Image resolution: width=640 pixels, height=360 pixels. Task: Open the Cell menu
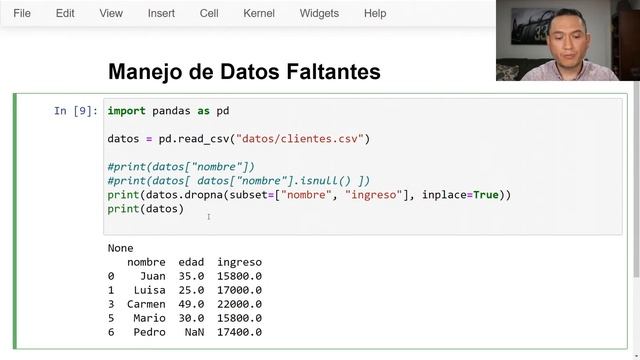click(209, 13)
